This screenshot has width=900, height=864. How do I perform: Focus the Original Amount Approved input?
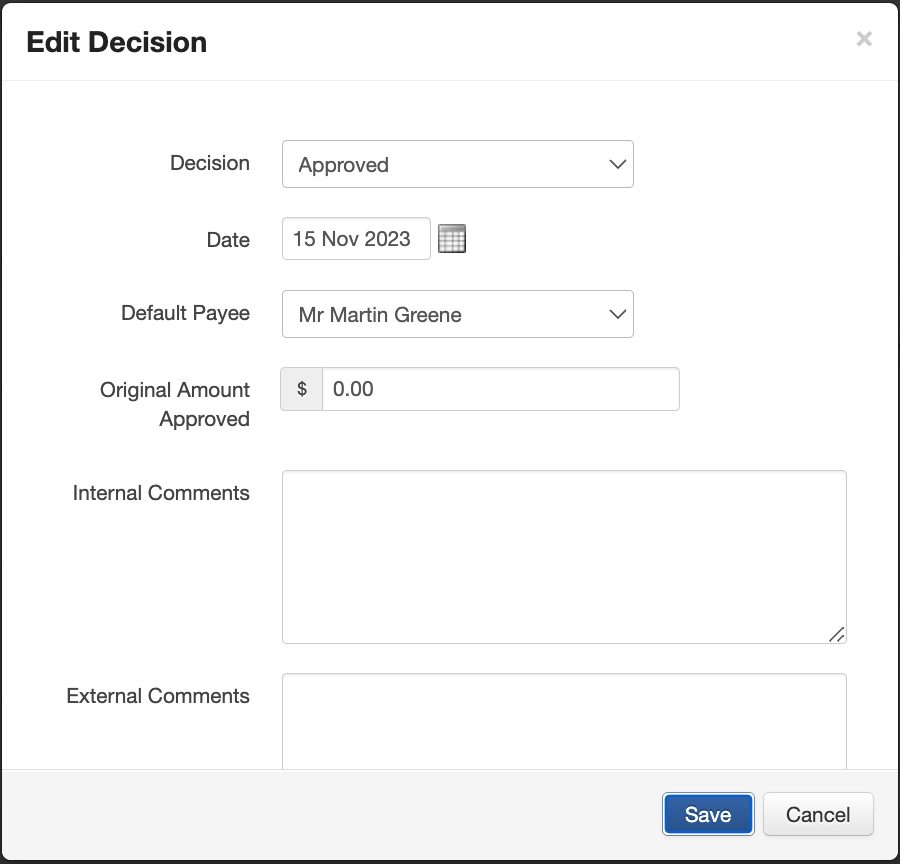tap(500, 389)
